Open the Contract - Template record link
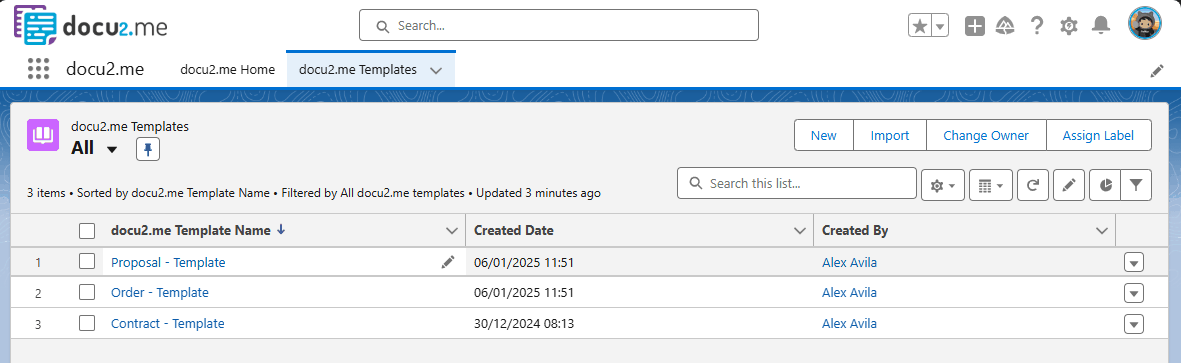 click(167, 323)
